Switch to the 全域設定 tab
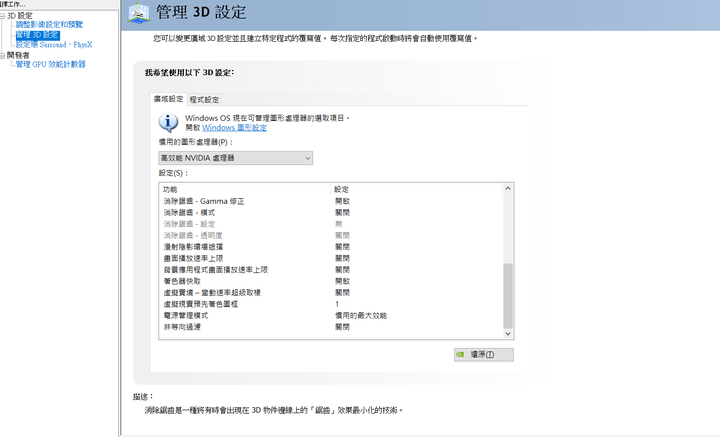The height and width of the screenshot is (437, 720). (x=168, y=99)
